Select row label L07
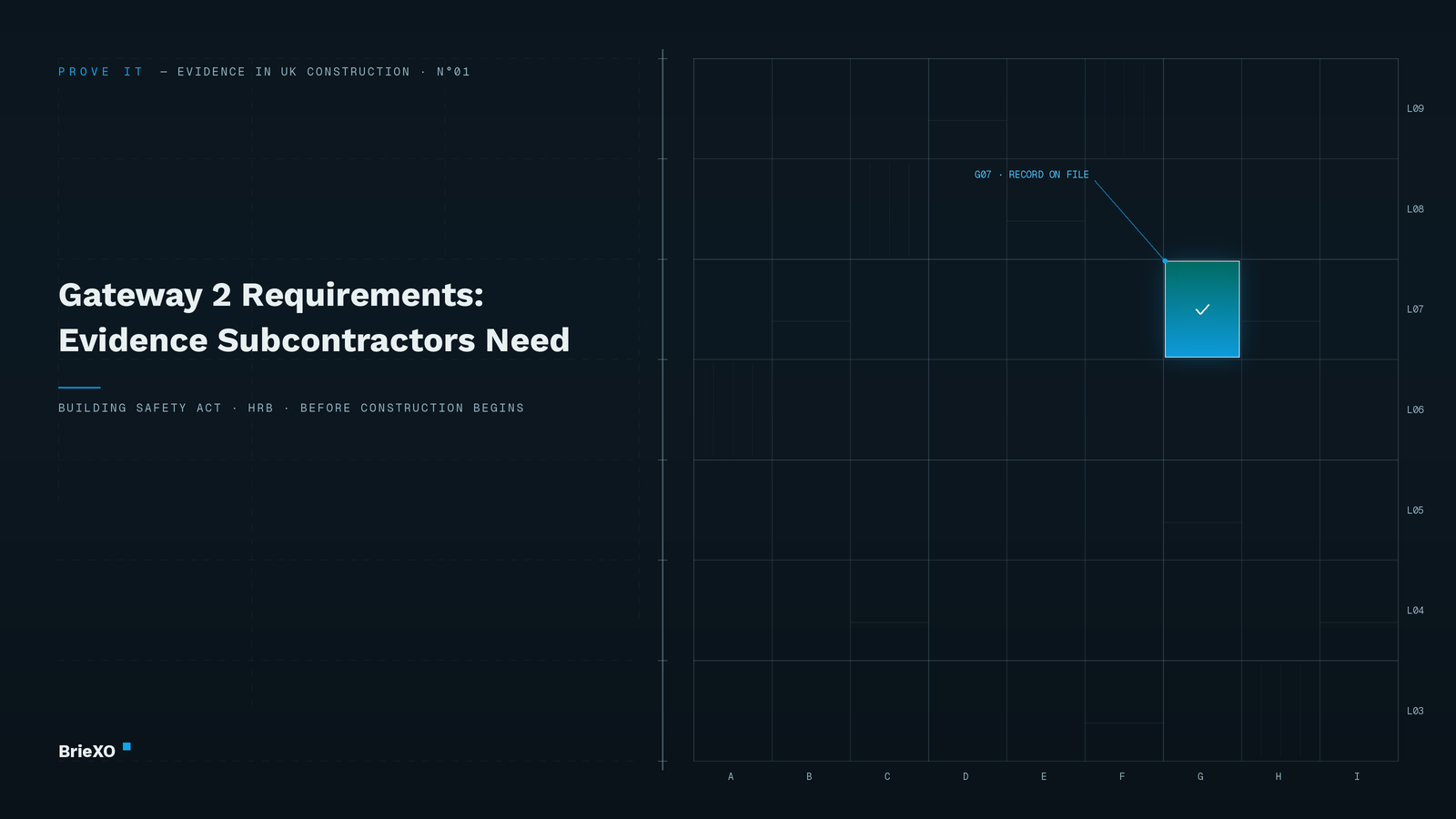Viewport: 1456px width, 819px height. pos(1415,309)
